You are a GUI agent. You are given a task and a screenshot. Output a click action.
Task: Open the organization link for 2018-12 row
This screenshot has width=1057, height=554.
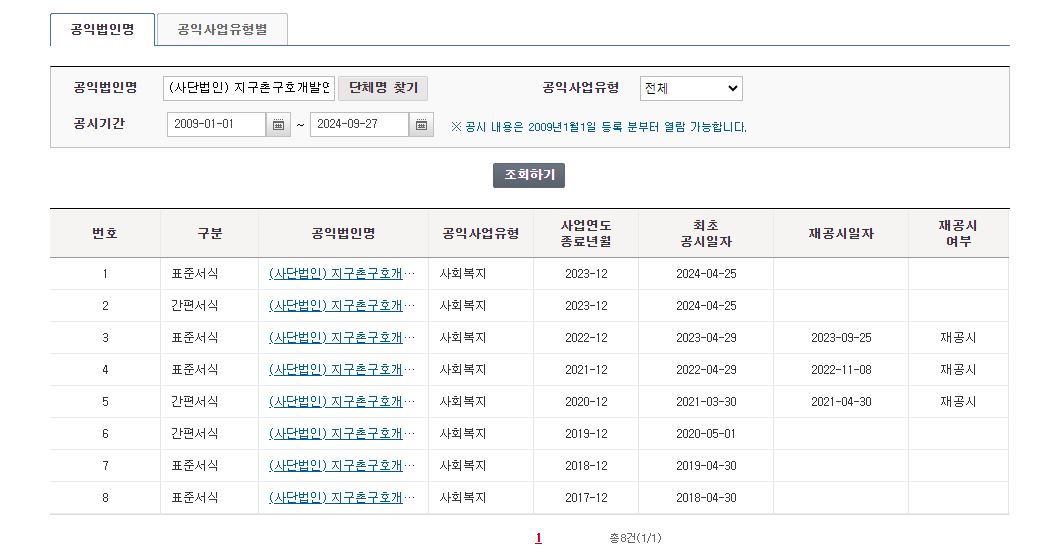pos(336,466)
